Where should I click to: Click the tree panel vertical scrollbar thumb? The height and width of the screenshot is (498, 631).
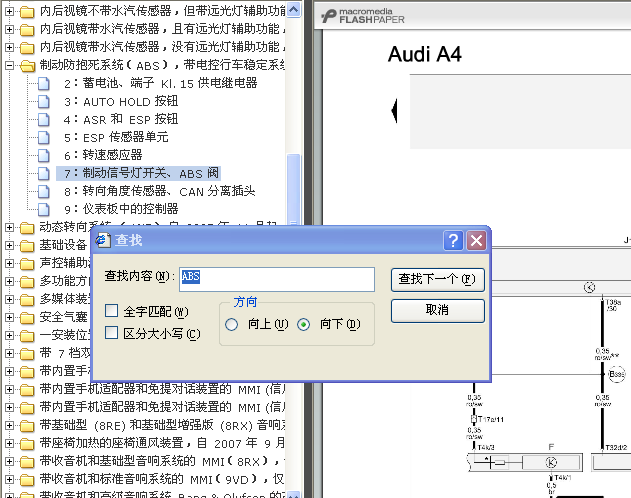click(x=294, y=189)
